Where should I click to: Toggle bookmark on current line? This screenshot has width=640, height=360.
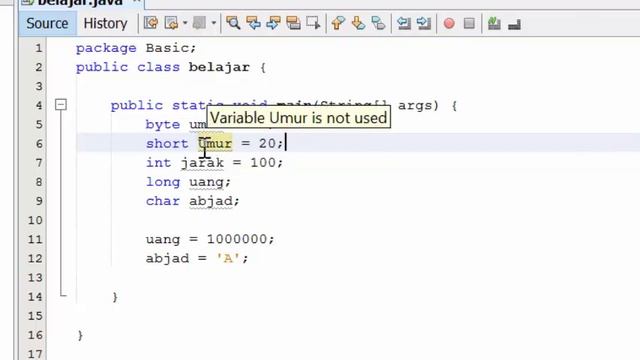(378, 23)
